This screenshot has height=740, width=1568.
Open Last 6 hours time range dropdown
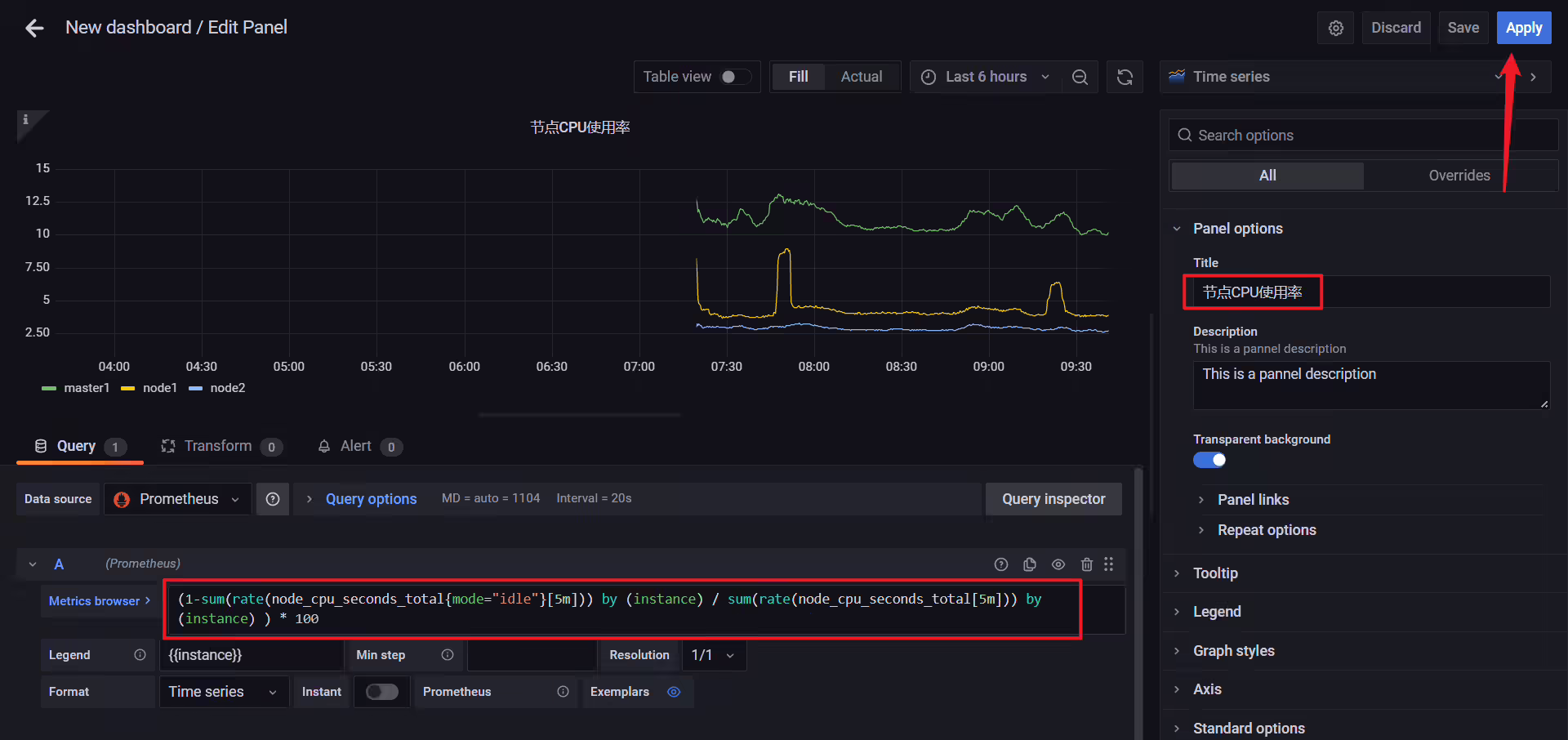(x=986, y=77)
